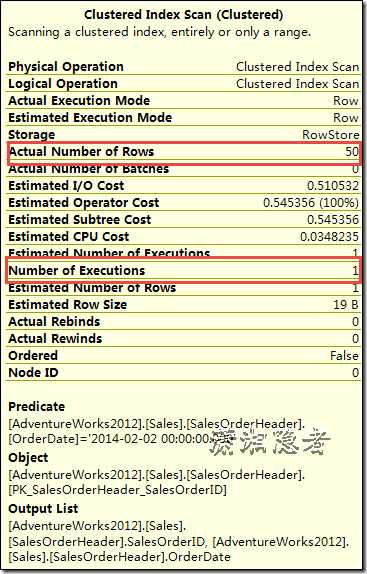
Task: Select the Actual Number of Rows label
Action: point(81,152)
